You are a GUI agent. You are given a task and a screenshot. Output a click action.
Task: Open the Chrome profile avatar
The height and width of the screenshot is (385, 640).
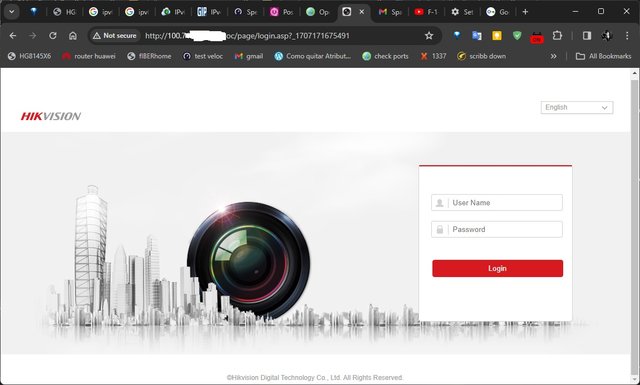tap(607, 36)
